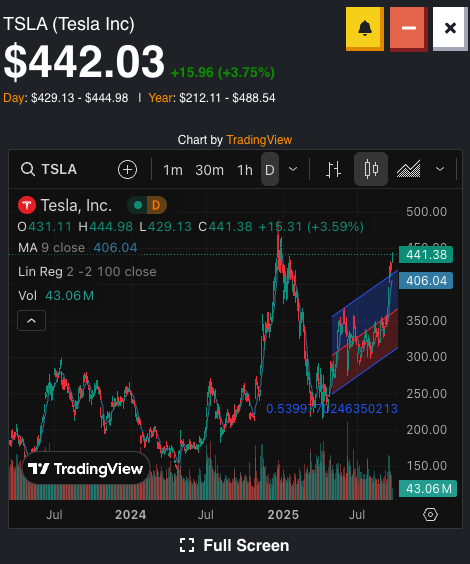Open chart settings hexagon gear icon
This screenshot has width=470, height=564.
tap(430, 514)
